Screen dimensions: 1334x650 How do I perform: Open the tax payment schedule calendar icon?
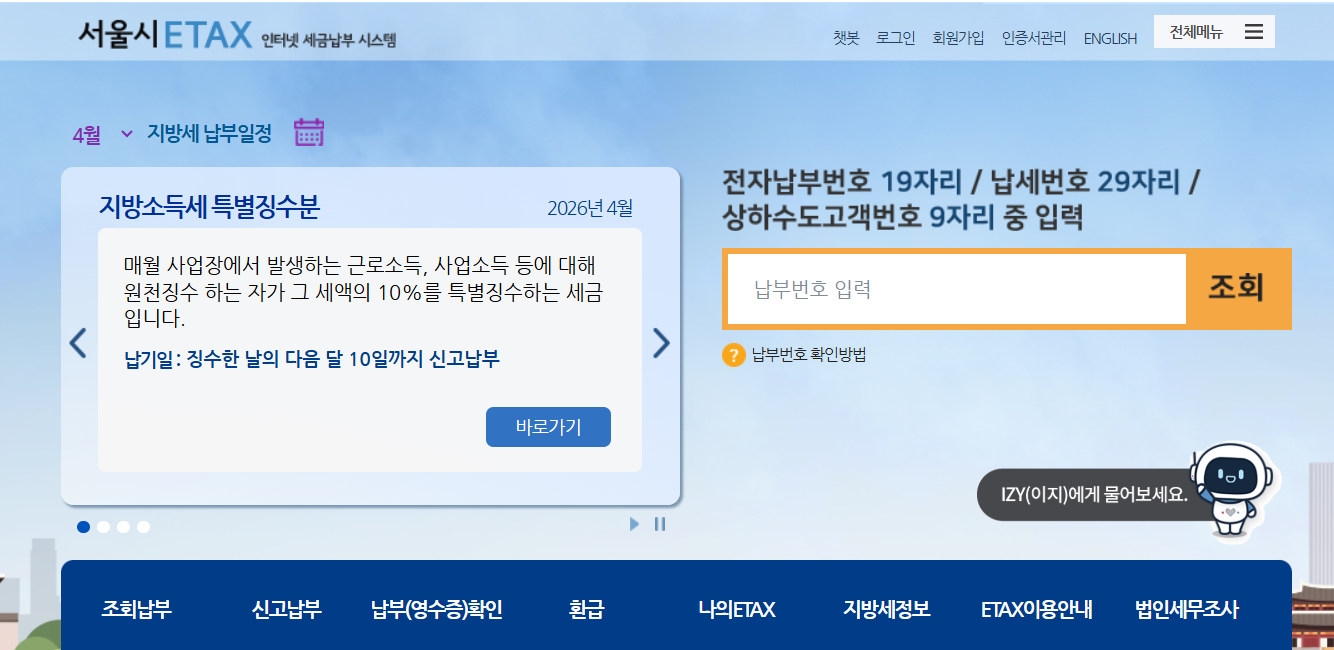coord(309,133)
